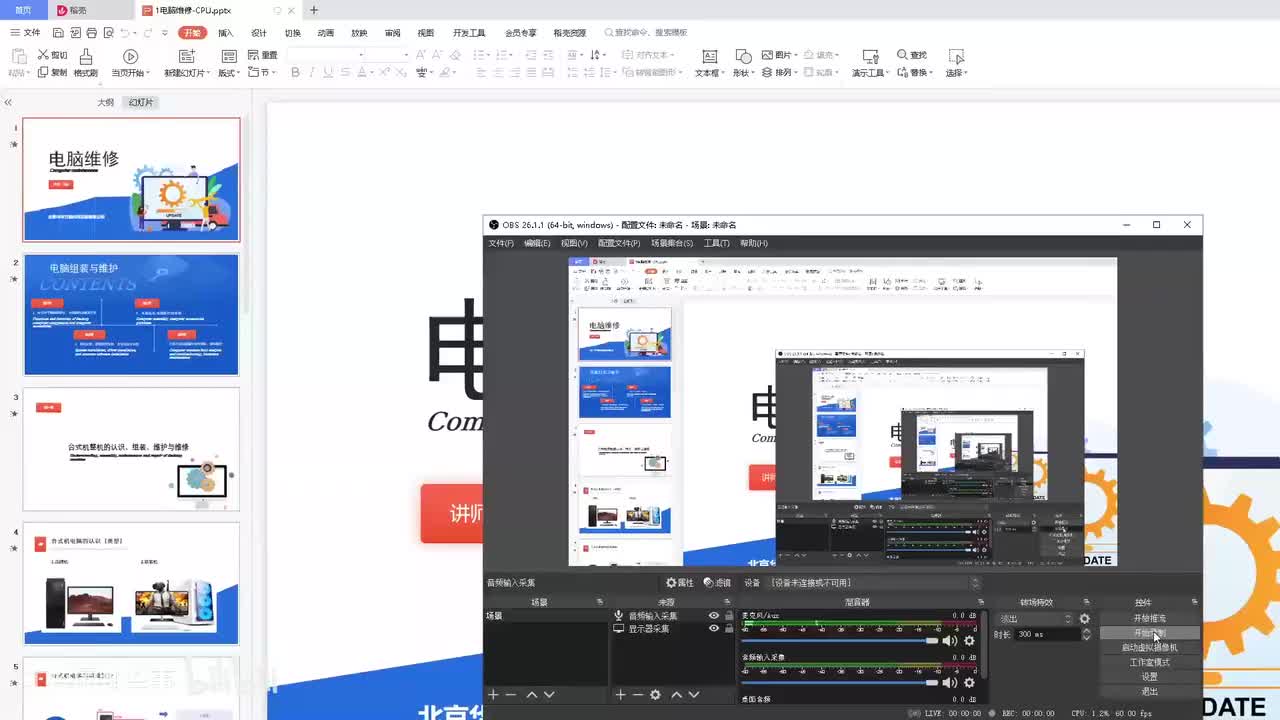Open source properties gear in sources toolbar

(656, 694)
